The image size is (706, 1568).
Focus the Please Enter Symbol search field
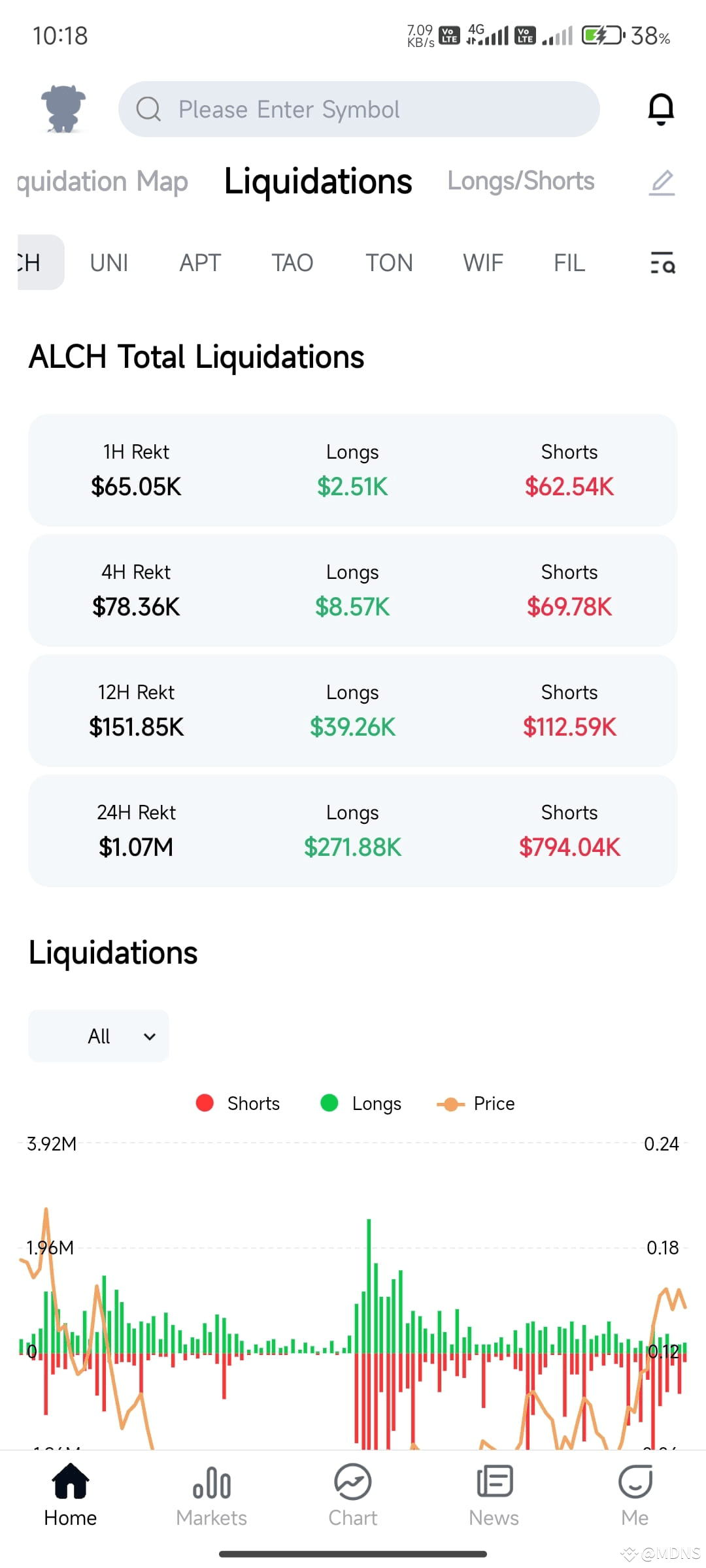[x=359, y=109]
